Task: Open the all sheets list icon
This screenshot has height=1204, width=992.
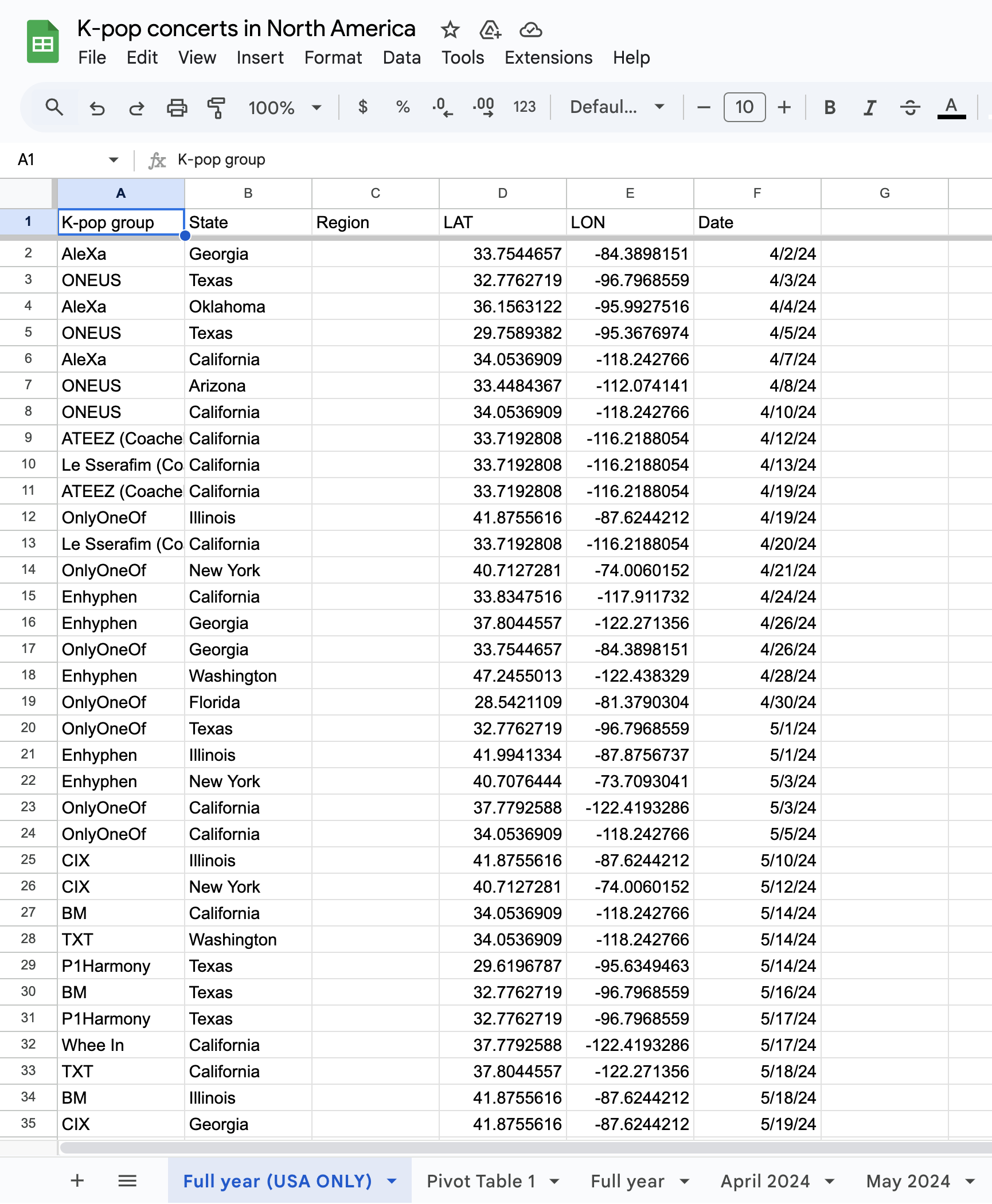Action: click(x=127, y=1180)
